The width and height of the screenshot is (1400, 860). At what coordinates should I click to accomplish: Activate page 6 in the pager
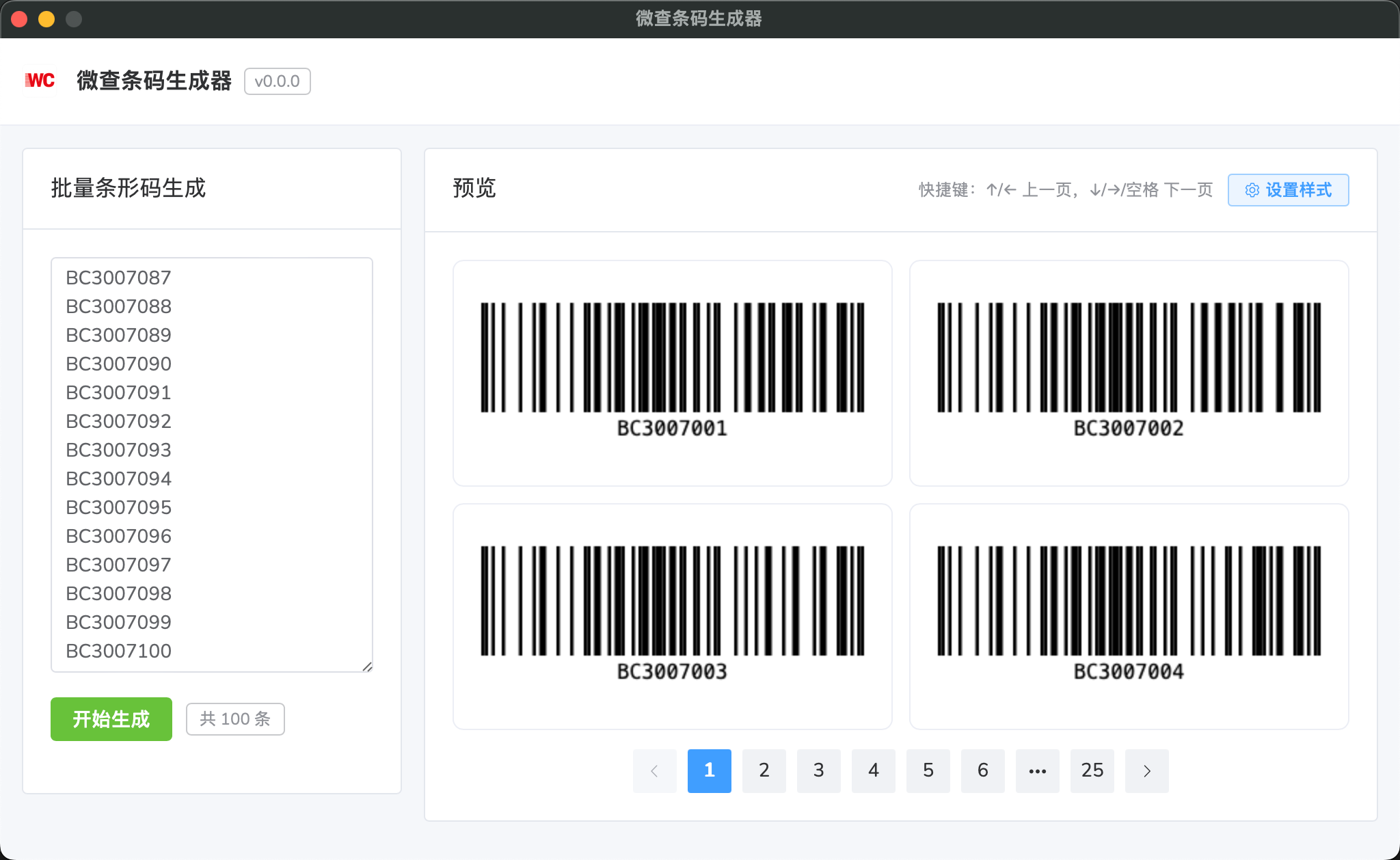(983, 770)
